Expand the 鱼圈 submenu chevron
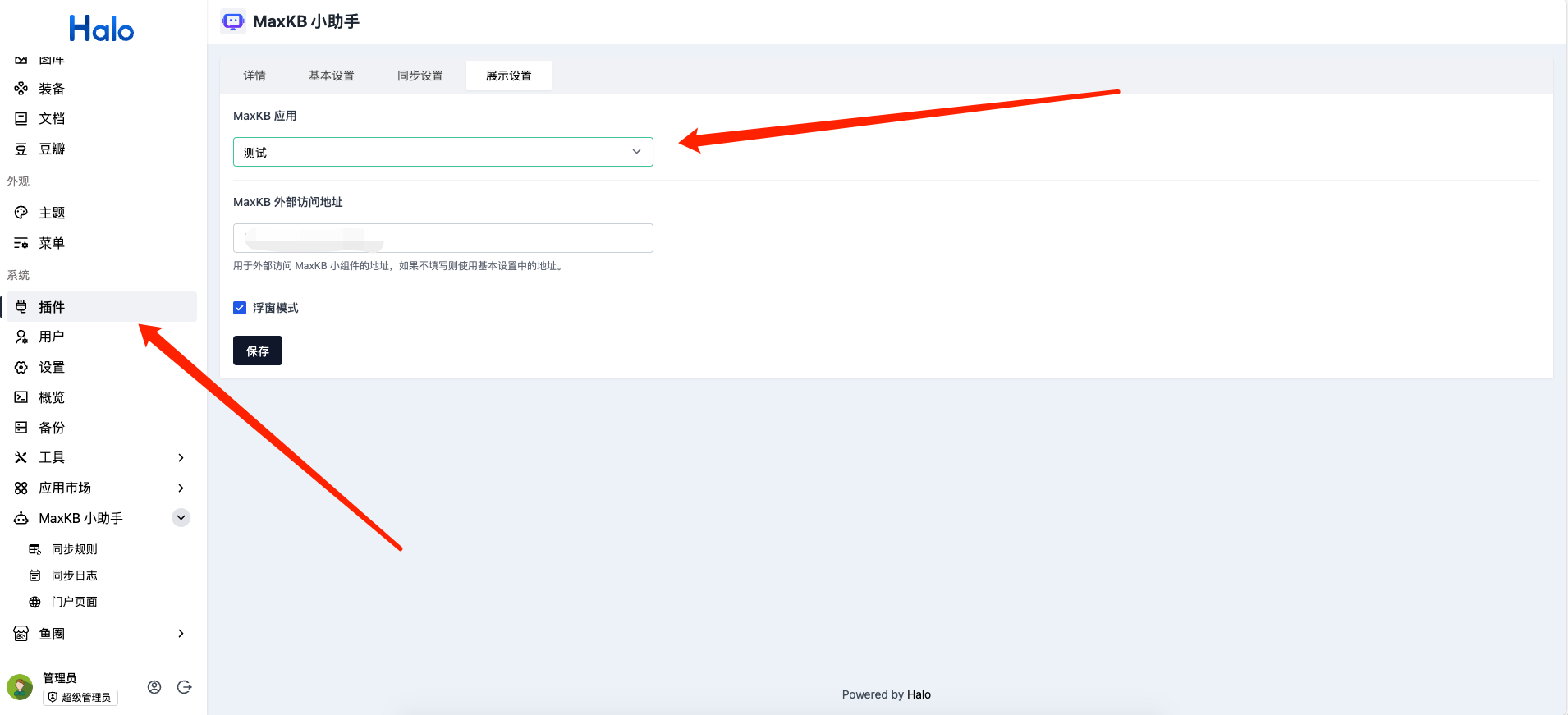 point(181,634)
